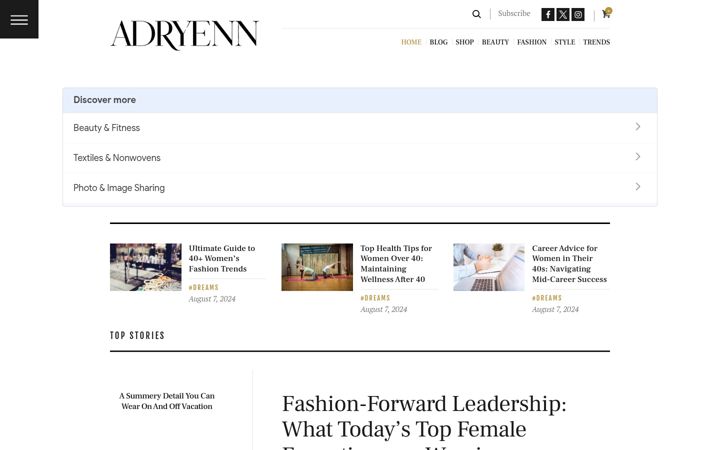Open the Instagram social icon
Screen dimensions: 720x450
pos(578,15)
